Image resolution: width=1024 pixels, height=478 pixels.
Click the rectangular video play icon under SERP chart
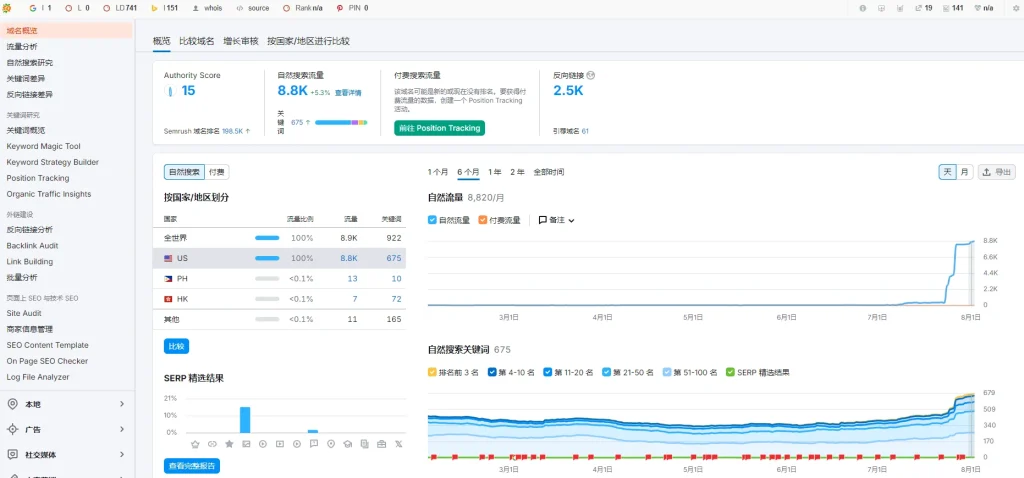coord(280,444)
